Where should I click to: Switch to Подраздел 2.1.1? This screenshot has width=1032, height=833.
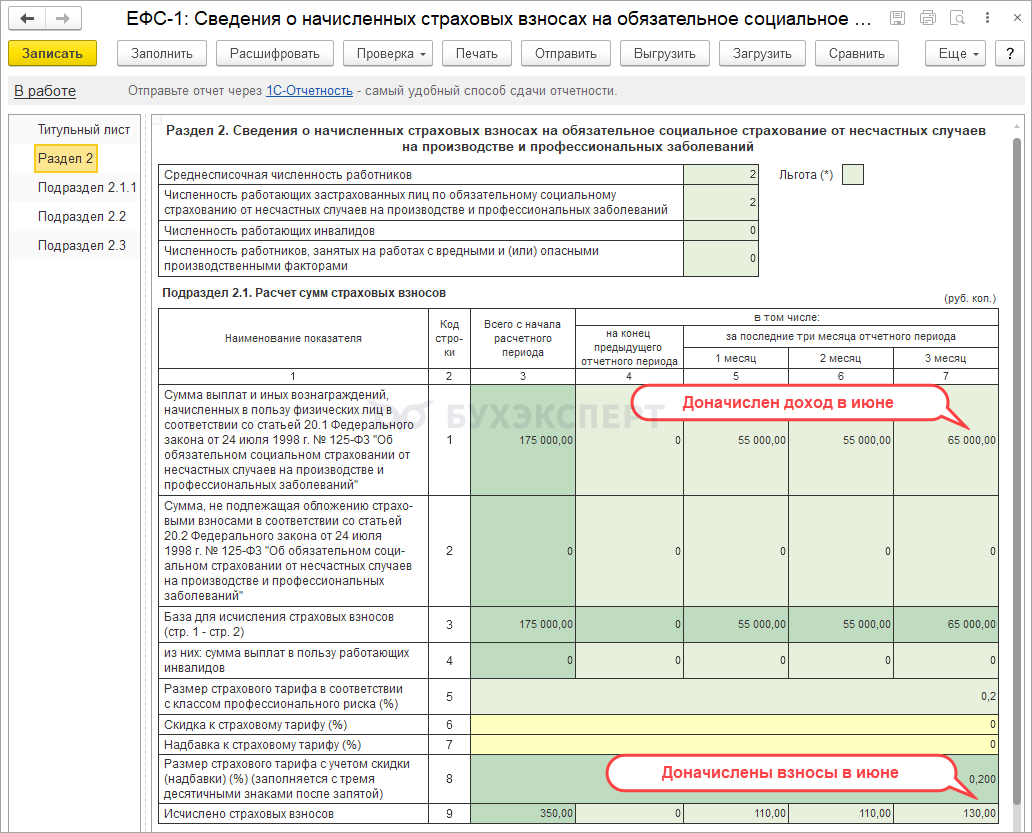click(x=87, y=188)
